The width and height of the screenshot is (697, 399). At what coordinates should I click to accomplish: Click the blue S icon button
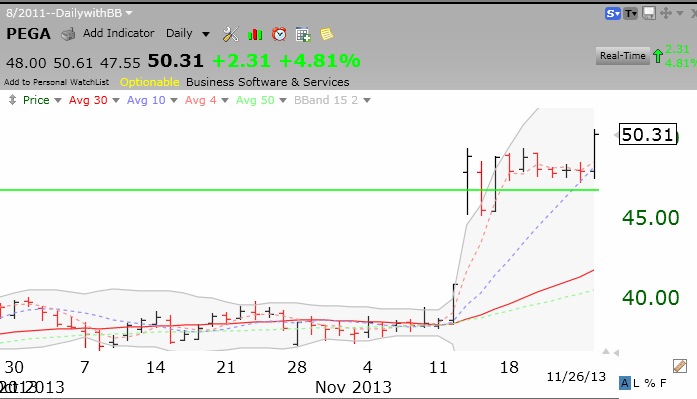click(613, 14)
